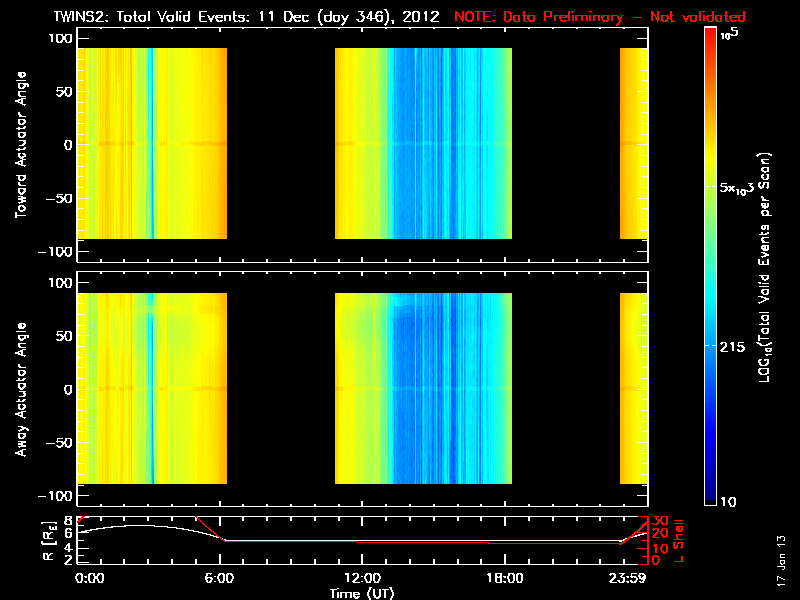The height and width of the screenshot is (600, 800).
Task: Click the '23:59' time axis tick label
Action: click(x=630, y=578)
